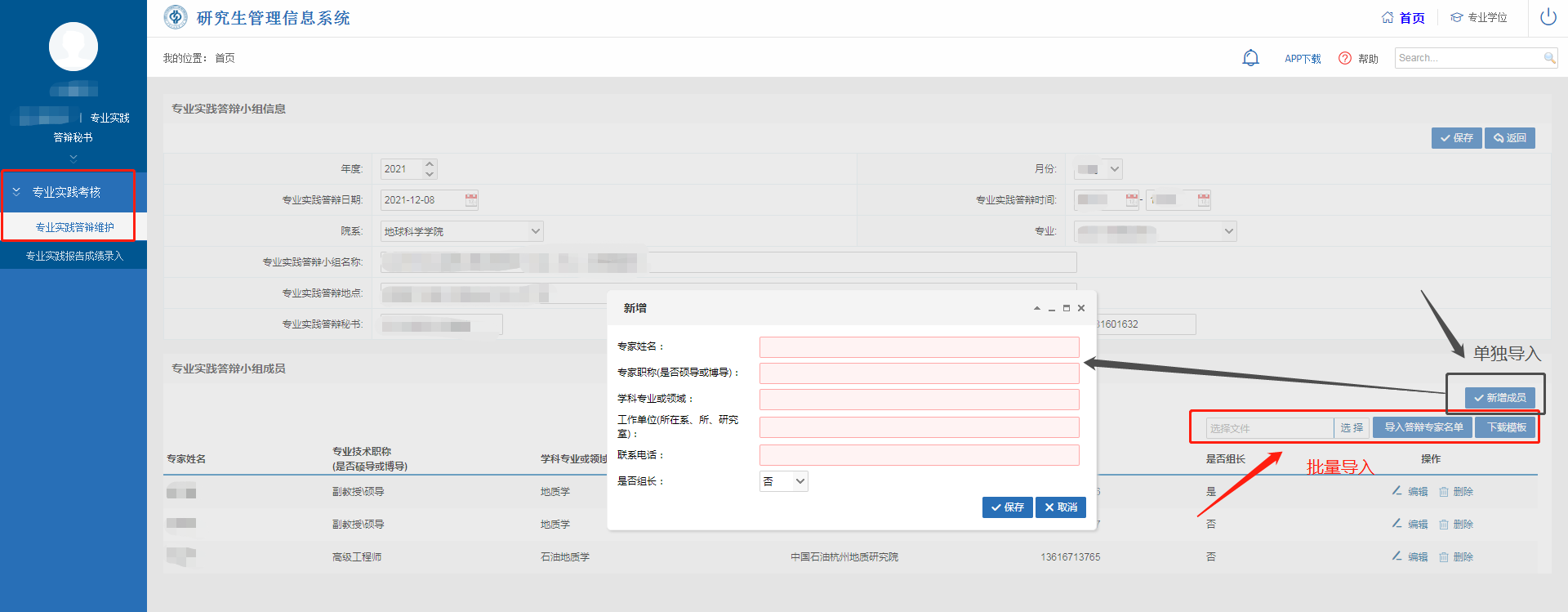Click 保存 button in 新增 dialog
Image resolution: width=1568 pixels, height=612 pixels.
pyautogui.click(x=1007, y=507)
